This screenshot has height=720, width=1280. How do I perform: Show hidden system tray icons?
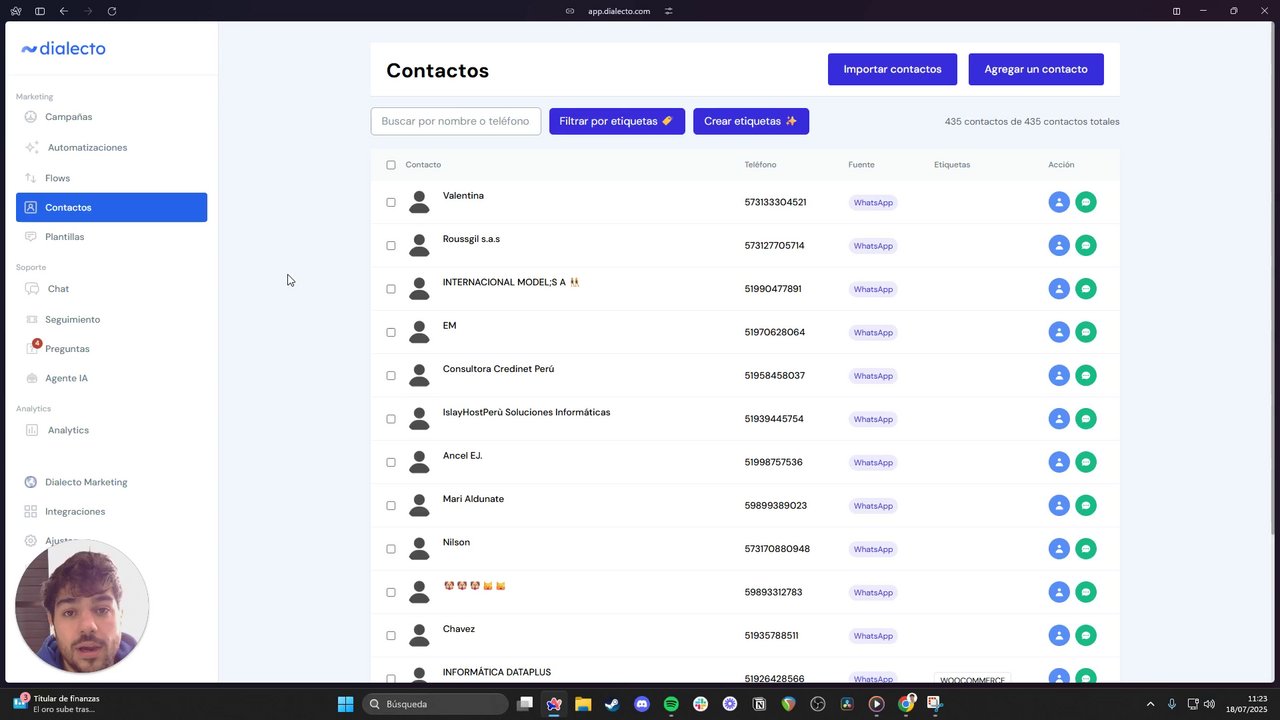tap(1150, 704)
